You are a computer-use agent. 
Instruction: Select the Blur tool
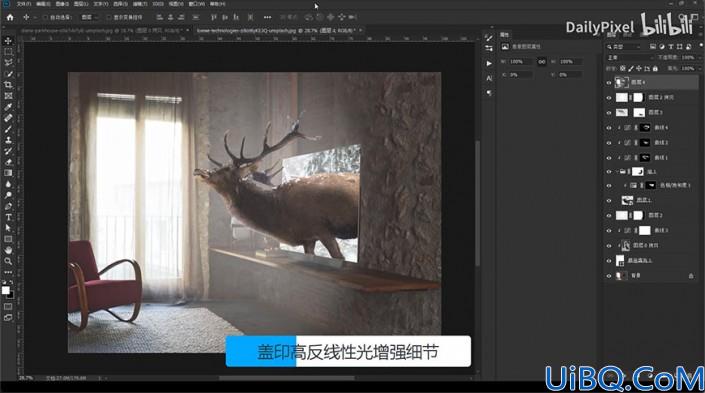coord(8,184)
